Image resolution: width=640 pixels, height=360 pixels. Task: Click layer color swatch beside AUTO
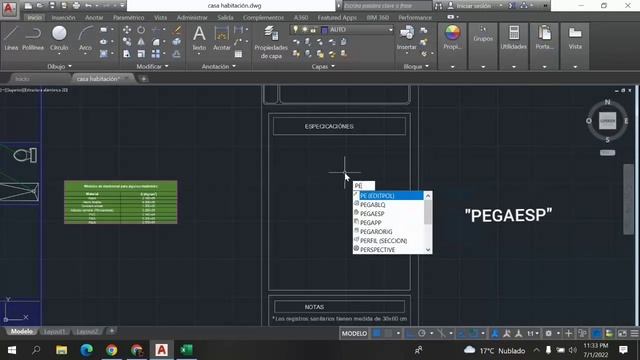point(324,29)
